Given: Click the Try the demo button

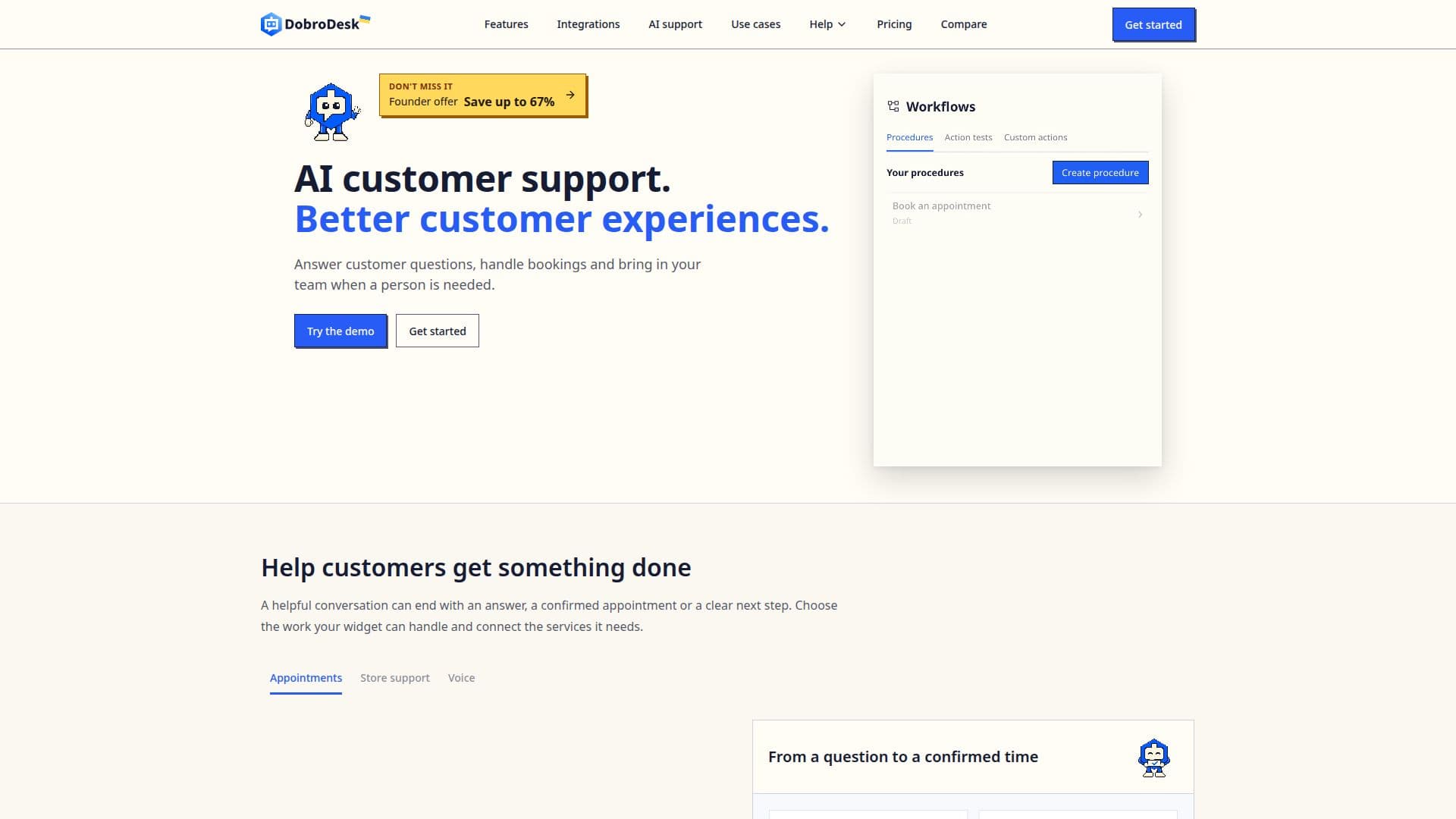Looking at the screenshot, I should (x=340, y=331).
